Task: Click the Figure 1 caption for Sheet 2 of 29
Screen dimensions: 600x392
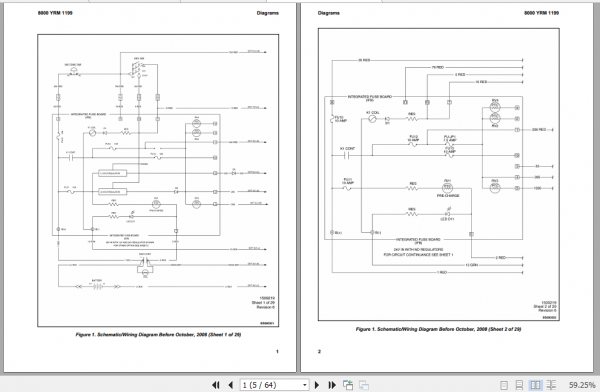Action: coord(439,329)
